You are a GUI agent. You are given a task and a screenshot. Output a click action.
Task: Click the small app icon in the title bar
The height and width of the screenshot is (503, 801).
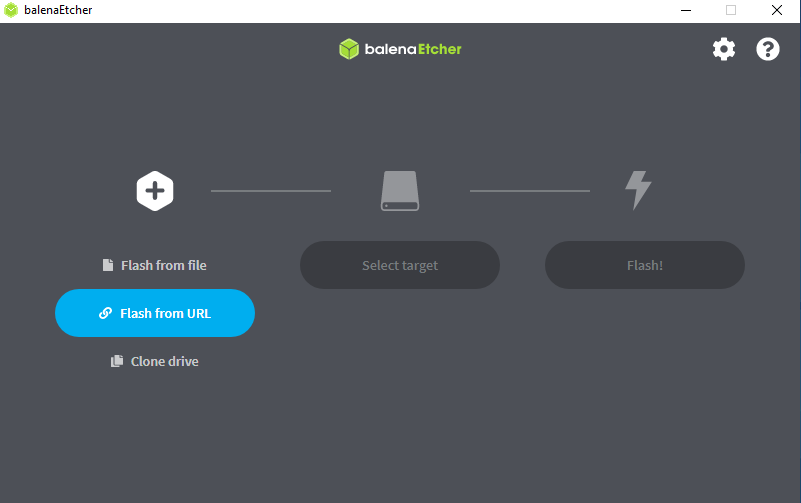(x=11, y=10)
